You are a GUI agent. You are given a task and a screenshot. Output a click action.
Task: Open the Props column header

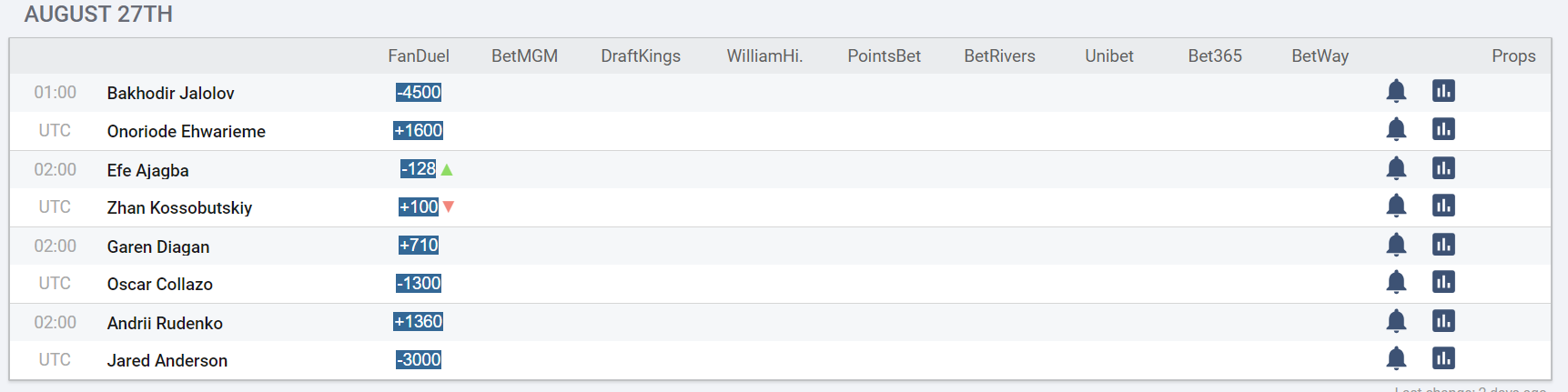tap(1513, 55)
